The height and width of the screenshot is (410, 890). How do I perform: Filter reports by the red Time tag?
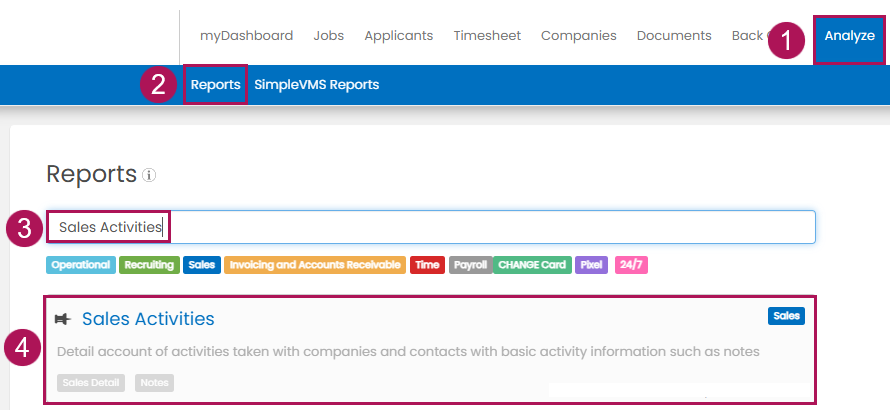(x=427, y=265)
